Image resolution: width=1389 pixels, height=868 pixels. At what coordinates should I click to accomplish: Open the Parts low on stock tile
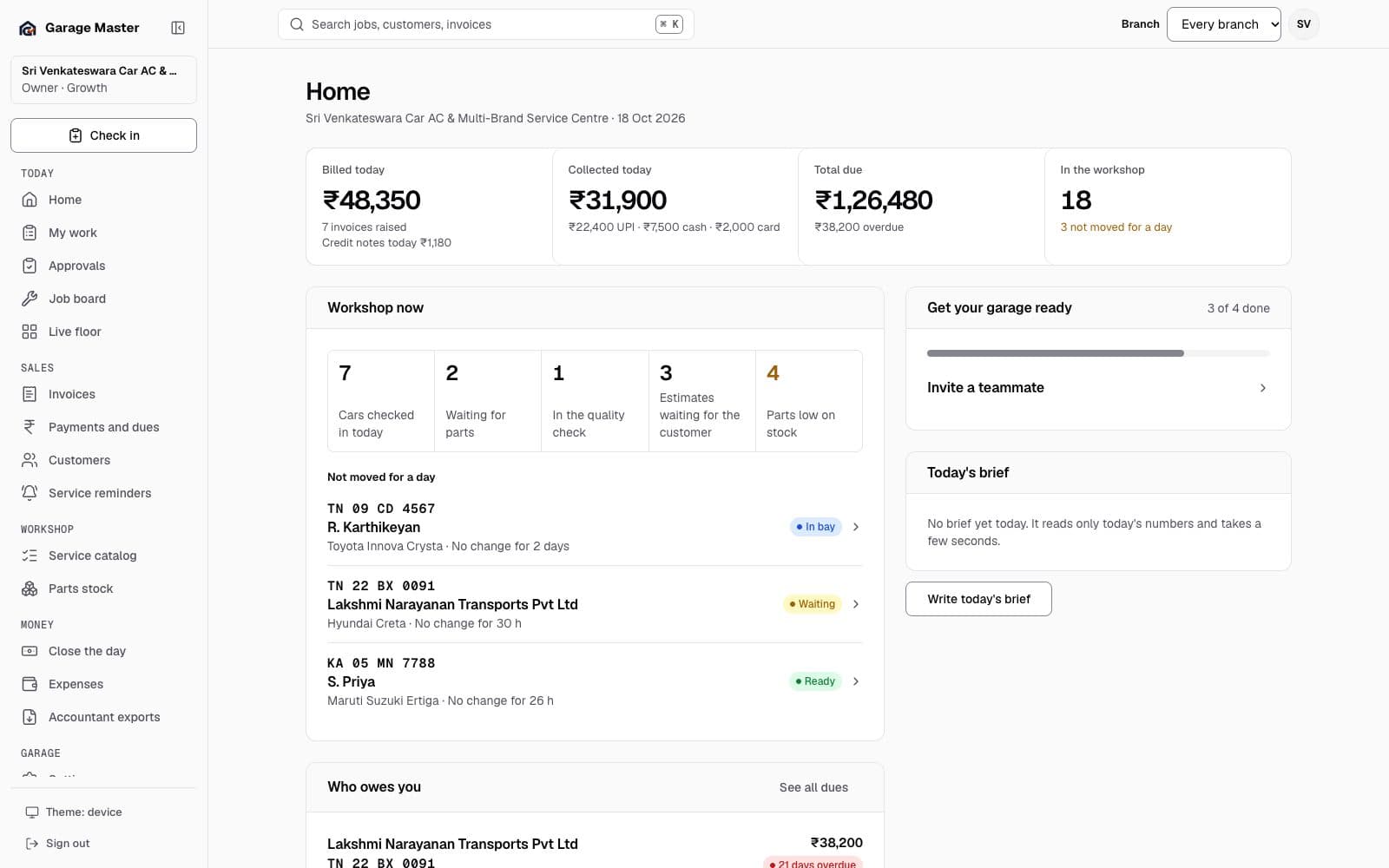tap(809, 401)
